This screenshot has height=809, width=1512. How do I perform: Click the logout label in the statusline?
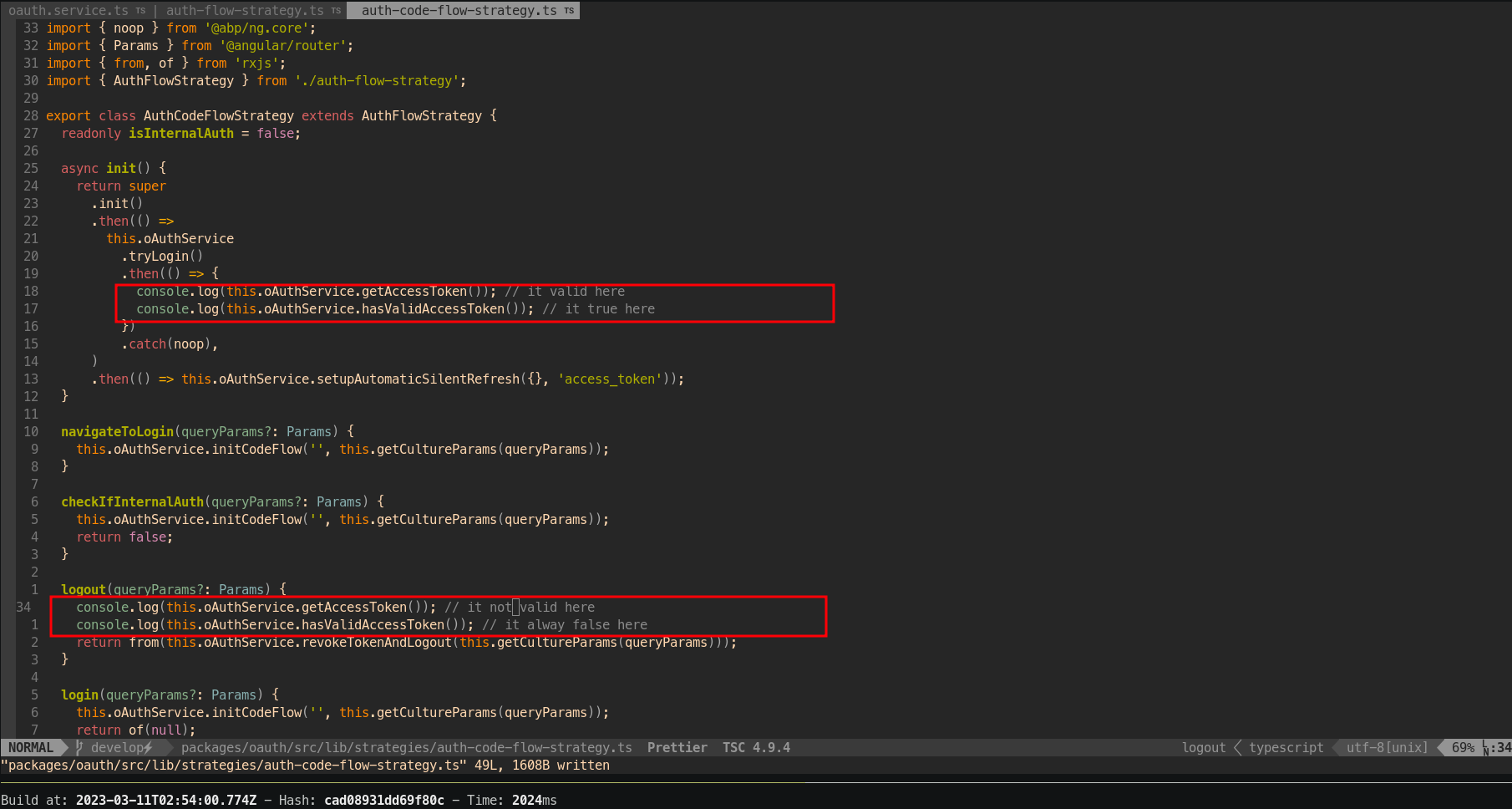tap(1204, 747)
